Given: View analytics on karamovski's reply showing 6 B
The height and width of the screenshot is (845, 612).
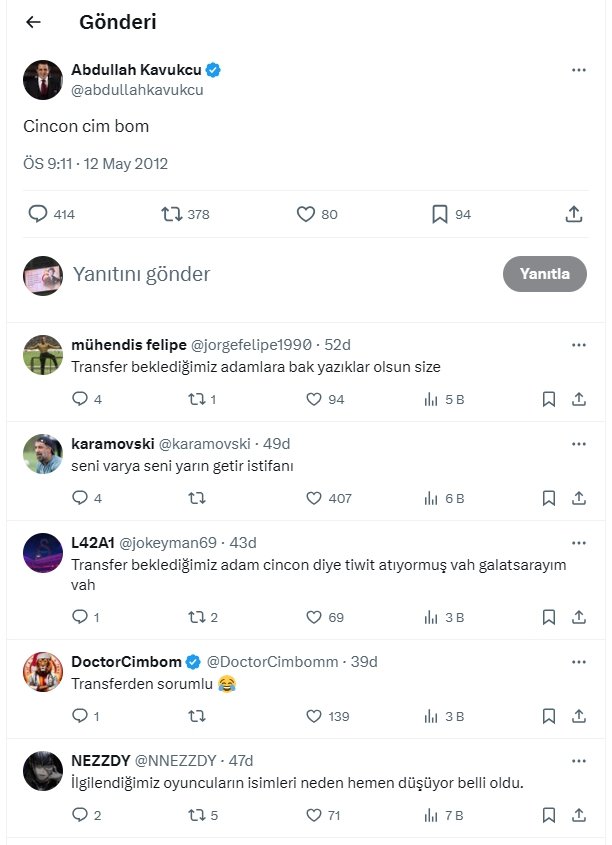Looking at the screenshot, I should (x=430, y=498).
